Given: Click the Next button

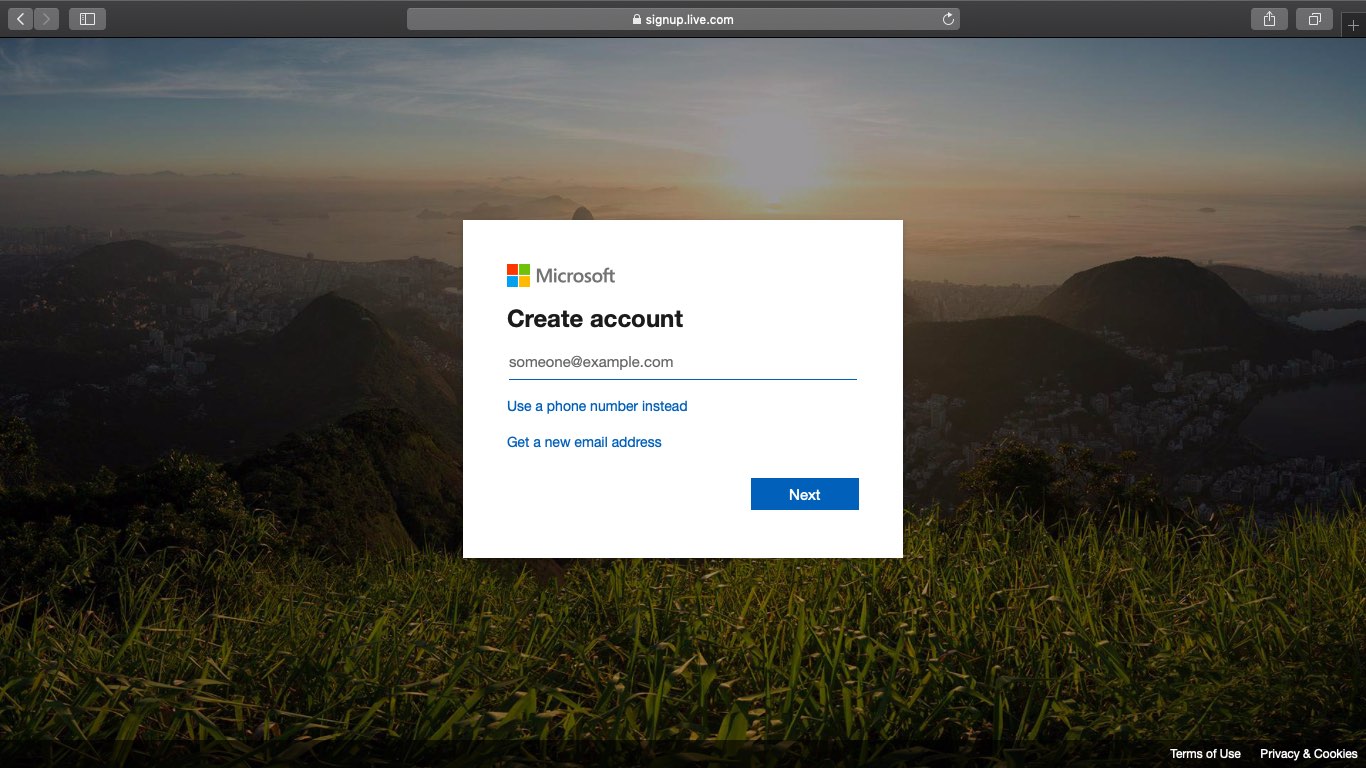Looking at the screenshot, I should coord(804,494).
